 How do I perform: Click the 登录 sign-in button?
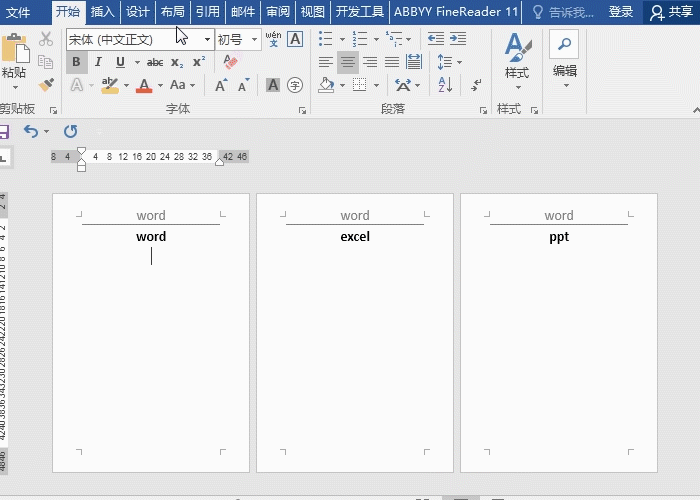pyautogui.click(x=621, y=12)
